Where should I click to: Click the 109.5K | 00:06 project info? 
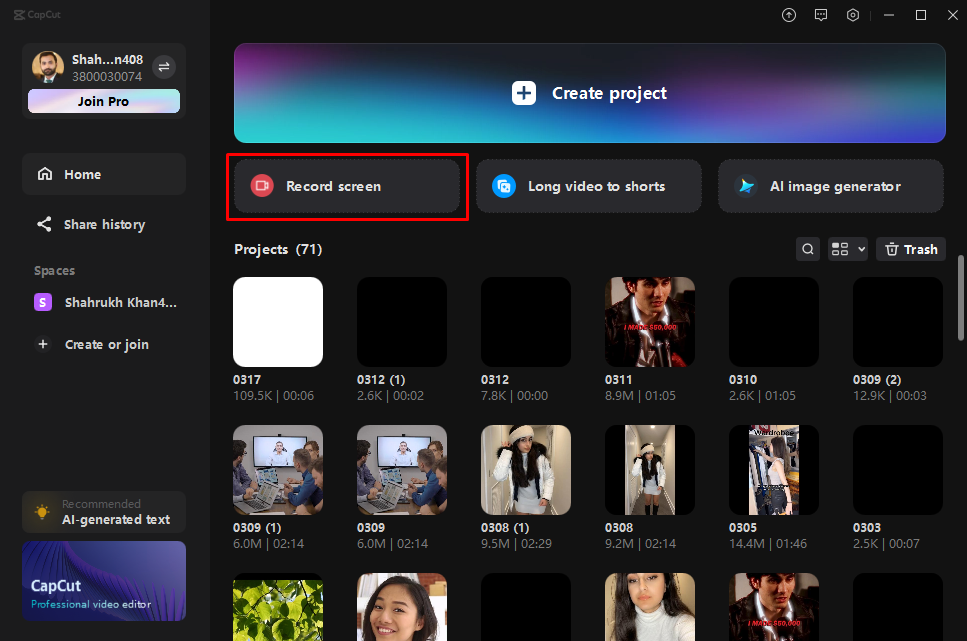(273, 395)
